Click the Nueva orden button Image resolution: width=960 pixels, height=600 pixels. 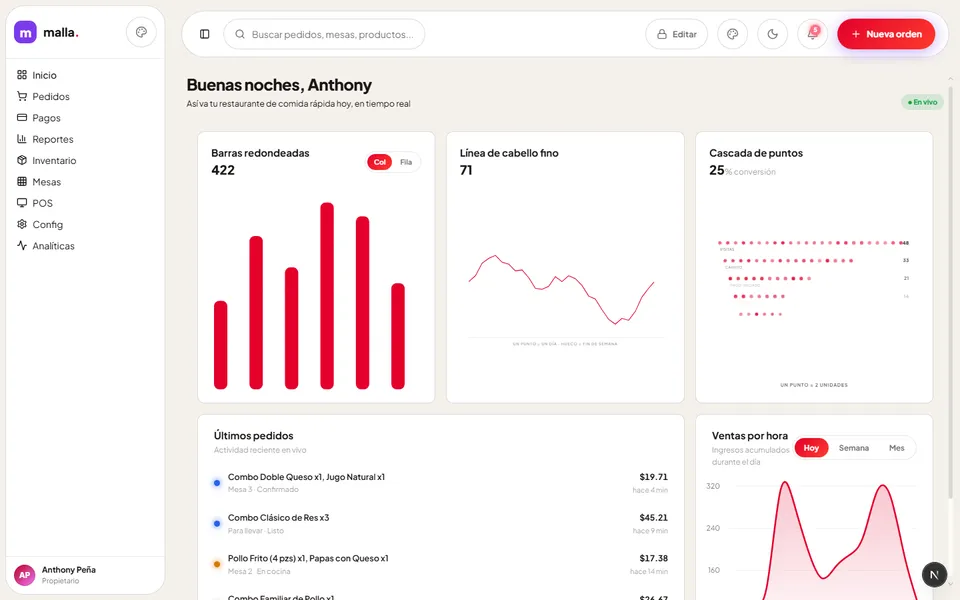pyautogui.click(x=886, y=34)
